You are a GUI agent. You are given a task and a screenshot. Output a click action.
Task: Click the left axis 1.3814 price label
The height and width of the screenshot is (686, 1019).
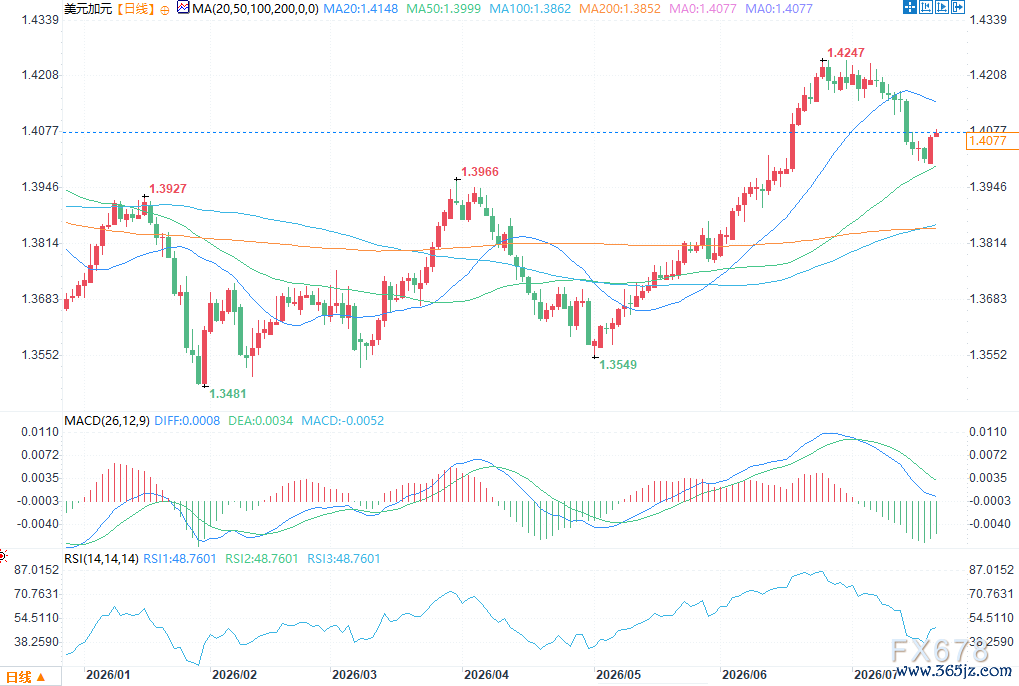tap(40, 243)
